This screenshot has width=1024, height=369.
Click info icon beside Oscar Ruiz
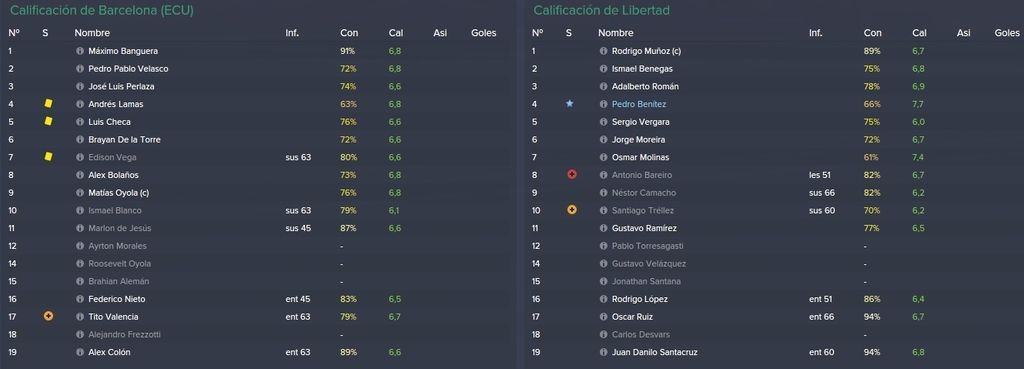point(603,317)
